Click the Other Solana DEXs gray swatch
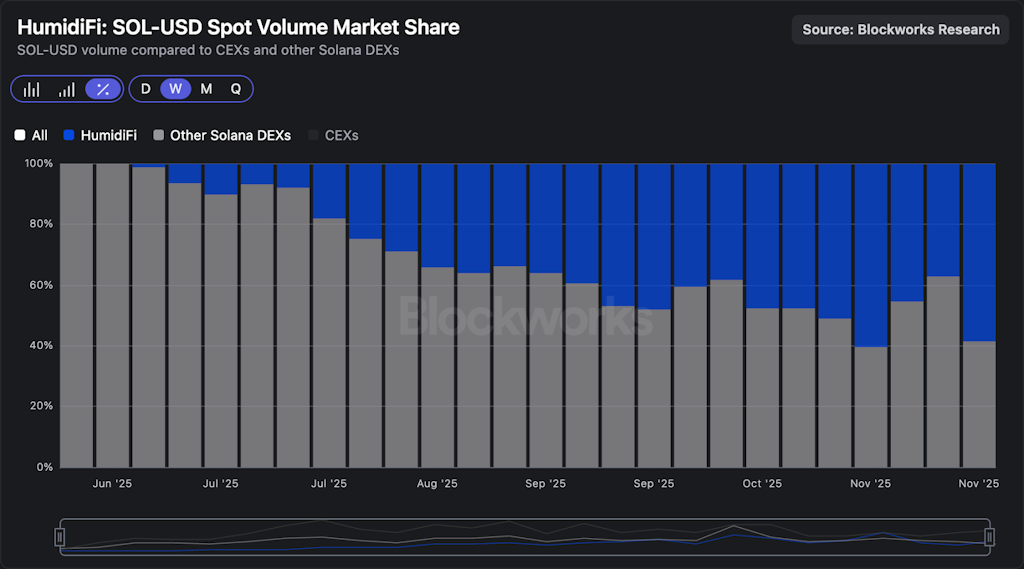 point(159,135)
